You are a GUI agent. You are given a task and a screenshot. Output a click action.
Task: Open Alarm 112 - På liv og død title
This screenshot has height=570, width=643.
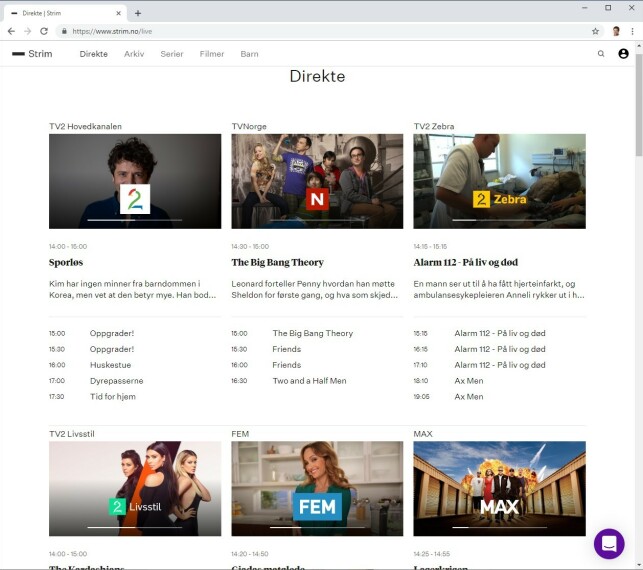[465, 262]
